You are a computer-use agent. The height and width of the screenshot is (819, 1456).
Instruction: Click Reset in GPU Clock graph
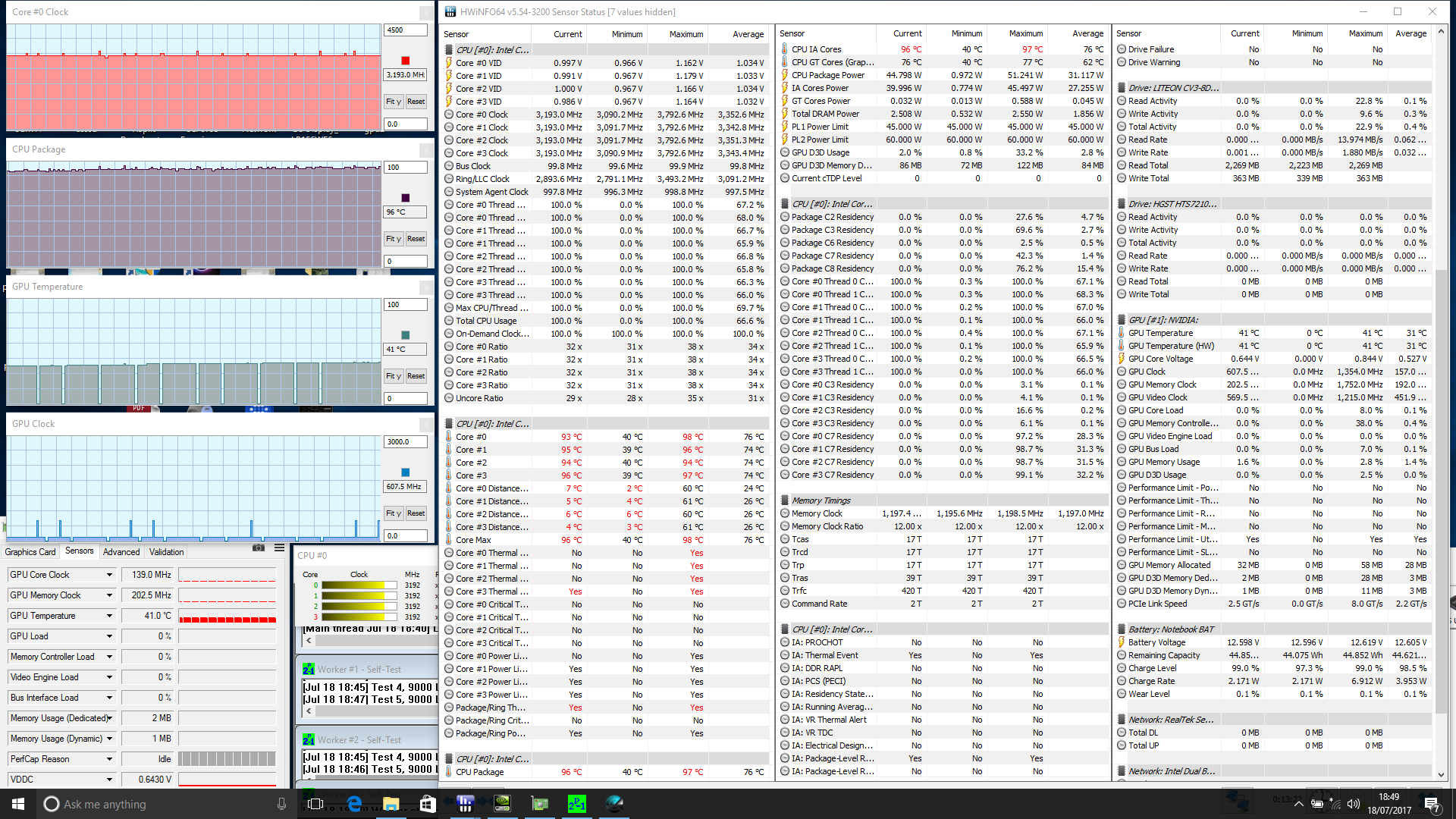pos(416,513)
